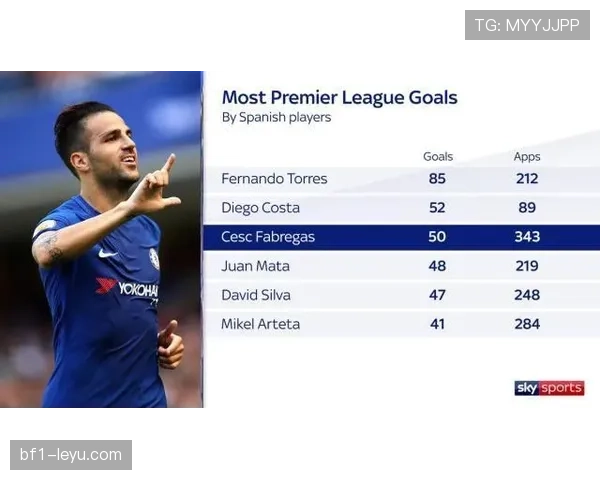Select the Diego Costa player name
Image resolution: width=600 pixels, height=480 pixels.
260,208
